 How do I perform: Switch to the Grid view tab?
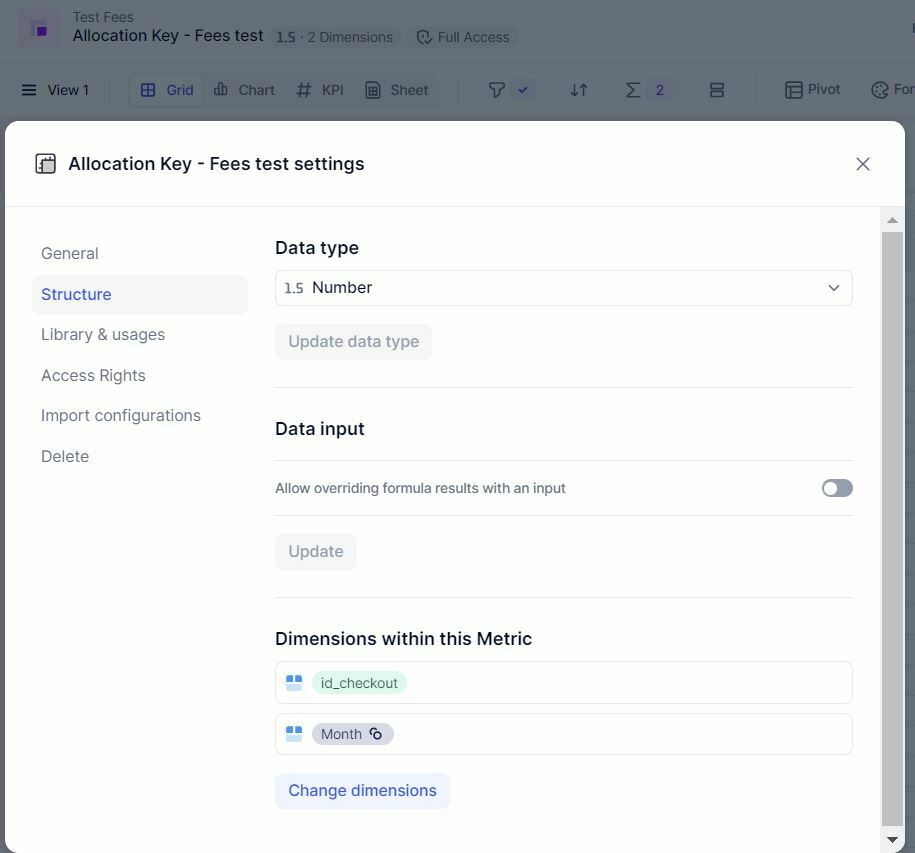pos(167,90)
